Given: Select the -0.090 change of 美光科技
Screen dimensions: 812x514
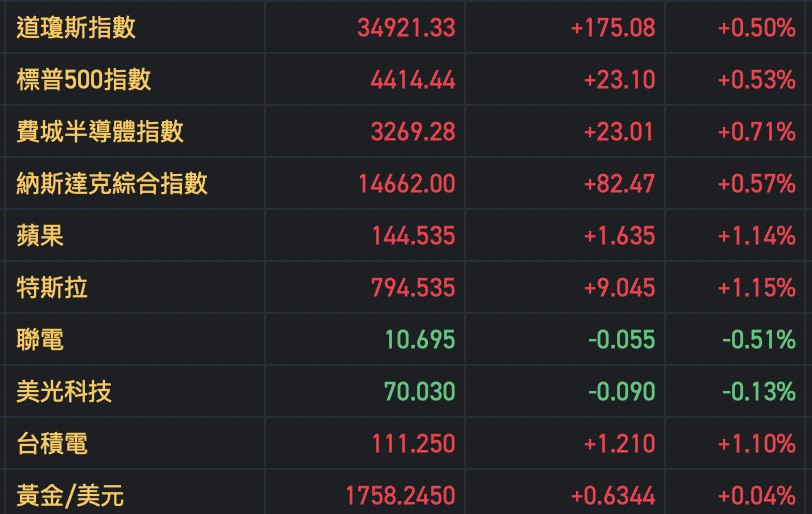Looking at the screenshot, I should [622, 392].
